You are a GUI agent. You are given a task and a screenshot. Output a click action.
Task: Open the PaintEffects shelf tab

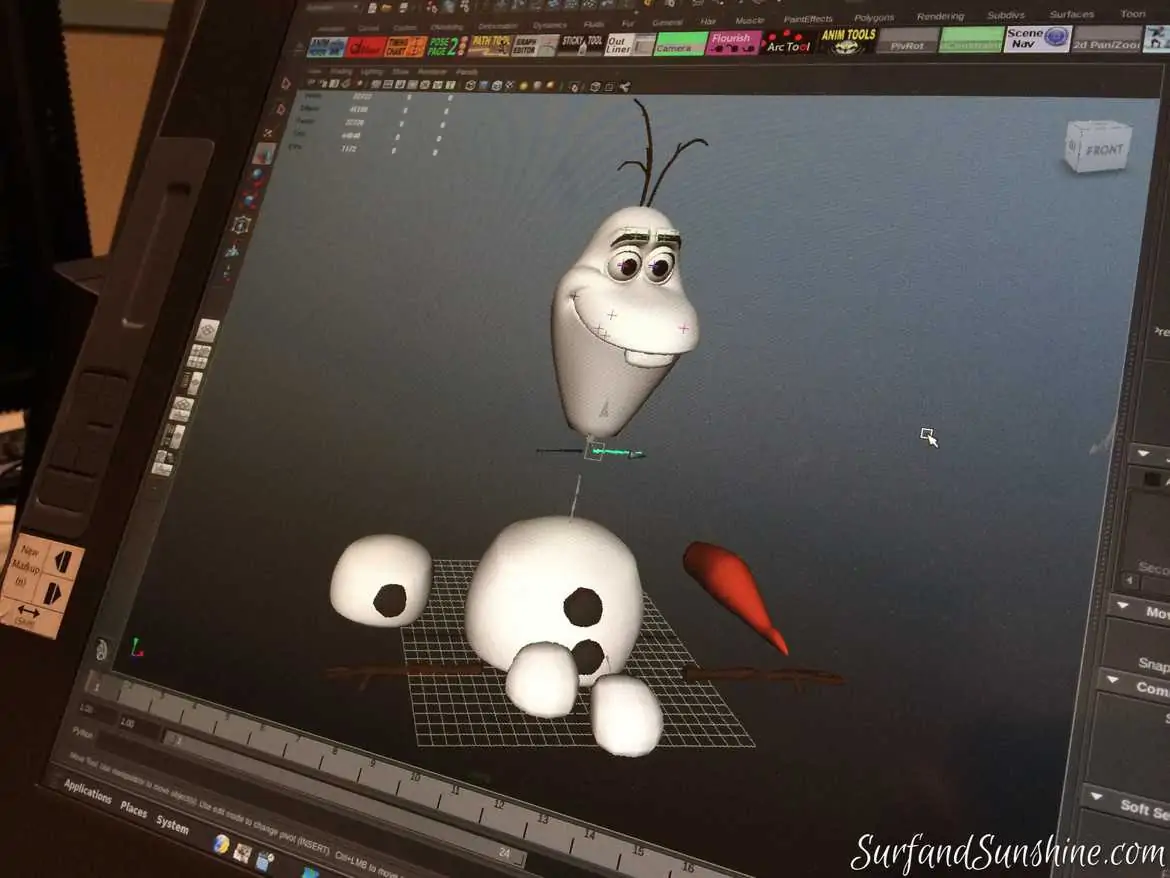coord(807,19)
